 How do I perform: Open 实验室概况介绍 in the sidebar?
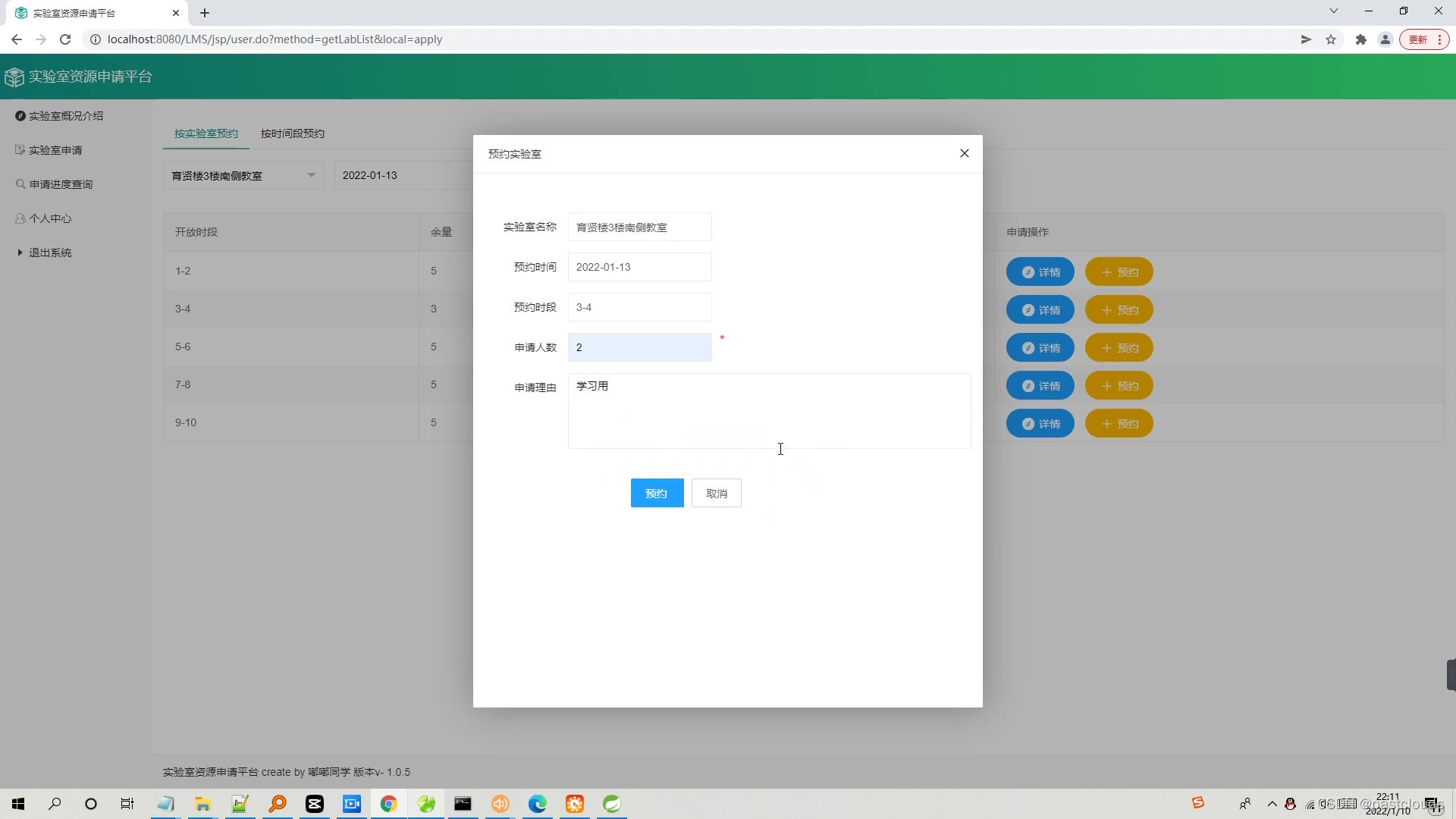click(65, 116)
